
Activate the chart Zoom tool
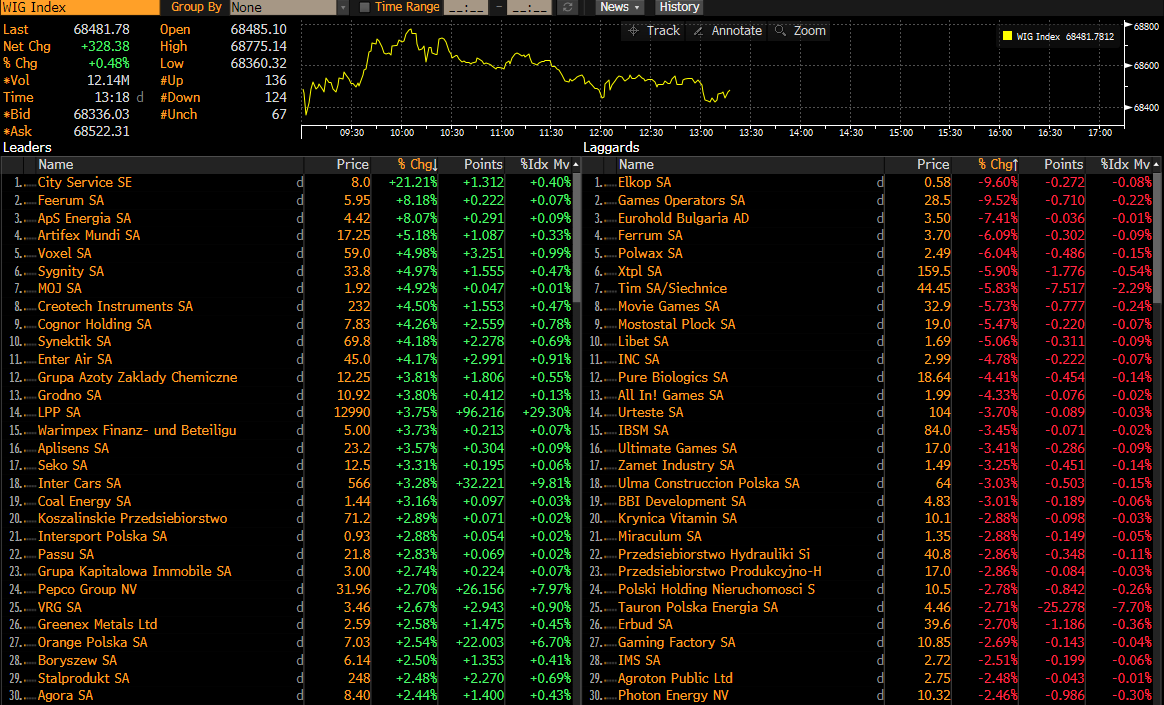pos(800,31)
